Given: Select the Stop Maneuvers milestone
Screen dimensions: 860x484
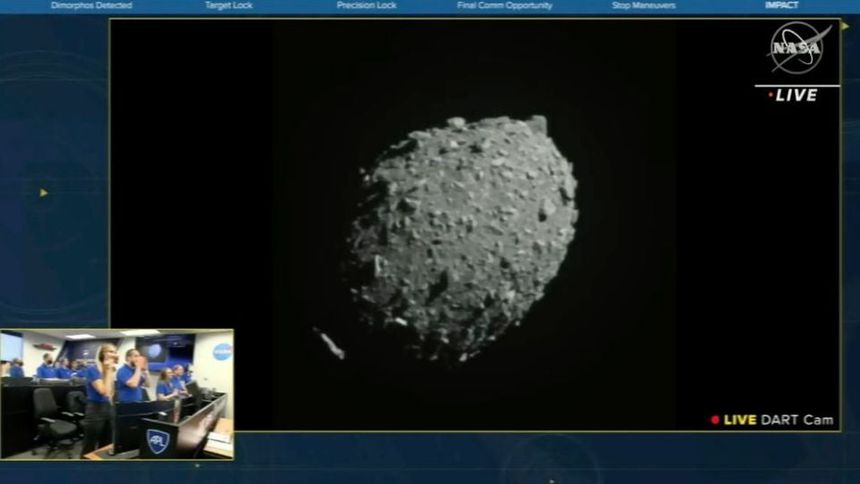Looking at the screenshot, I should (x=642, y=6).
